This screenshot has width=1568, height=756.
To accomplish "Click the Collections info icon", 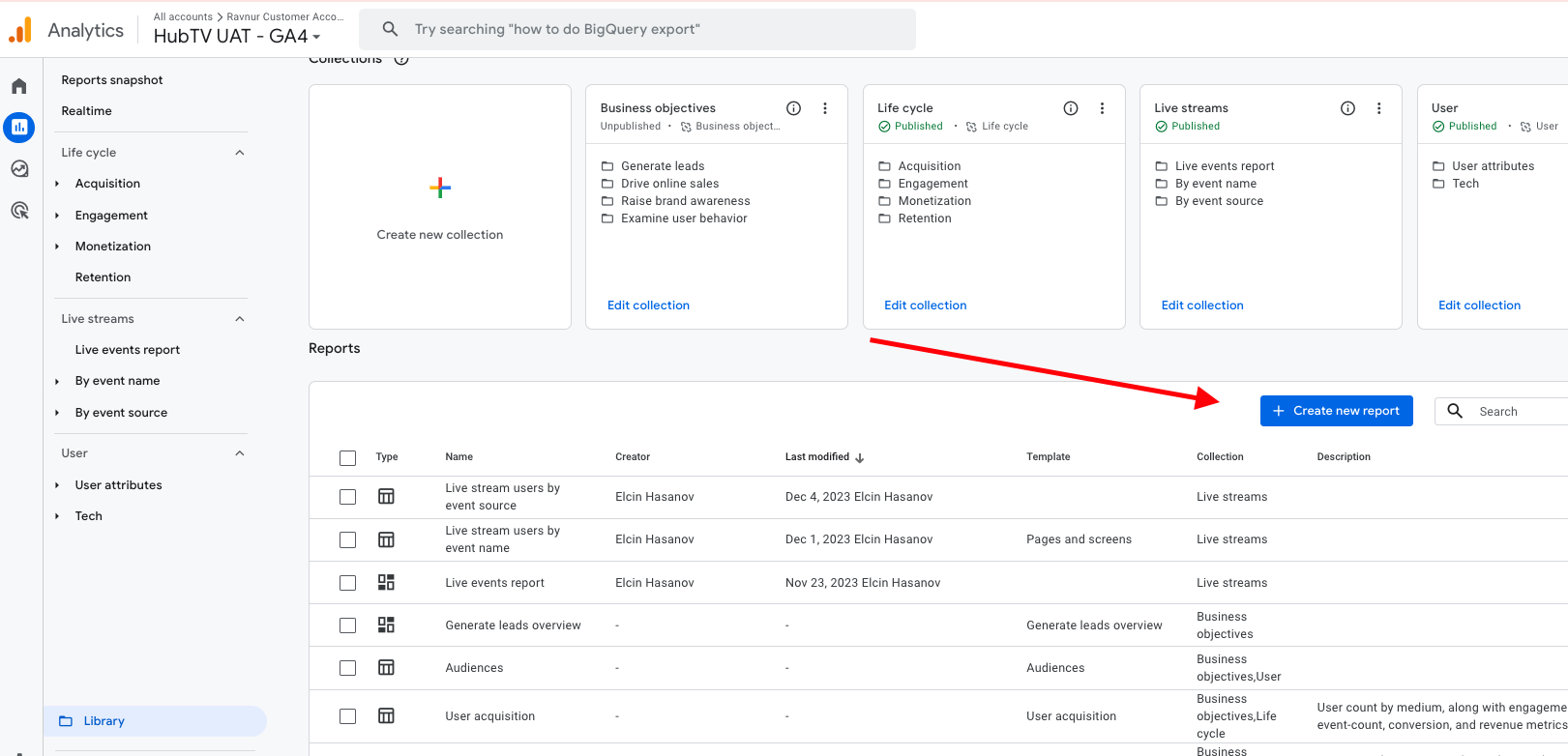I will pos(401,59).
